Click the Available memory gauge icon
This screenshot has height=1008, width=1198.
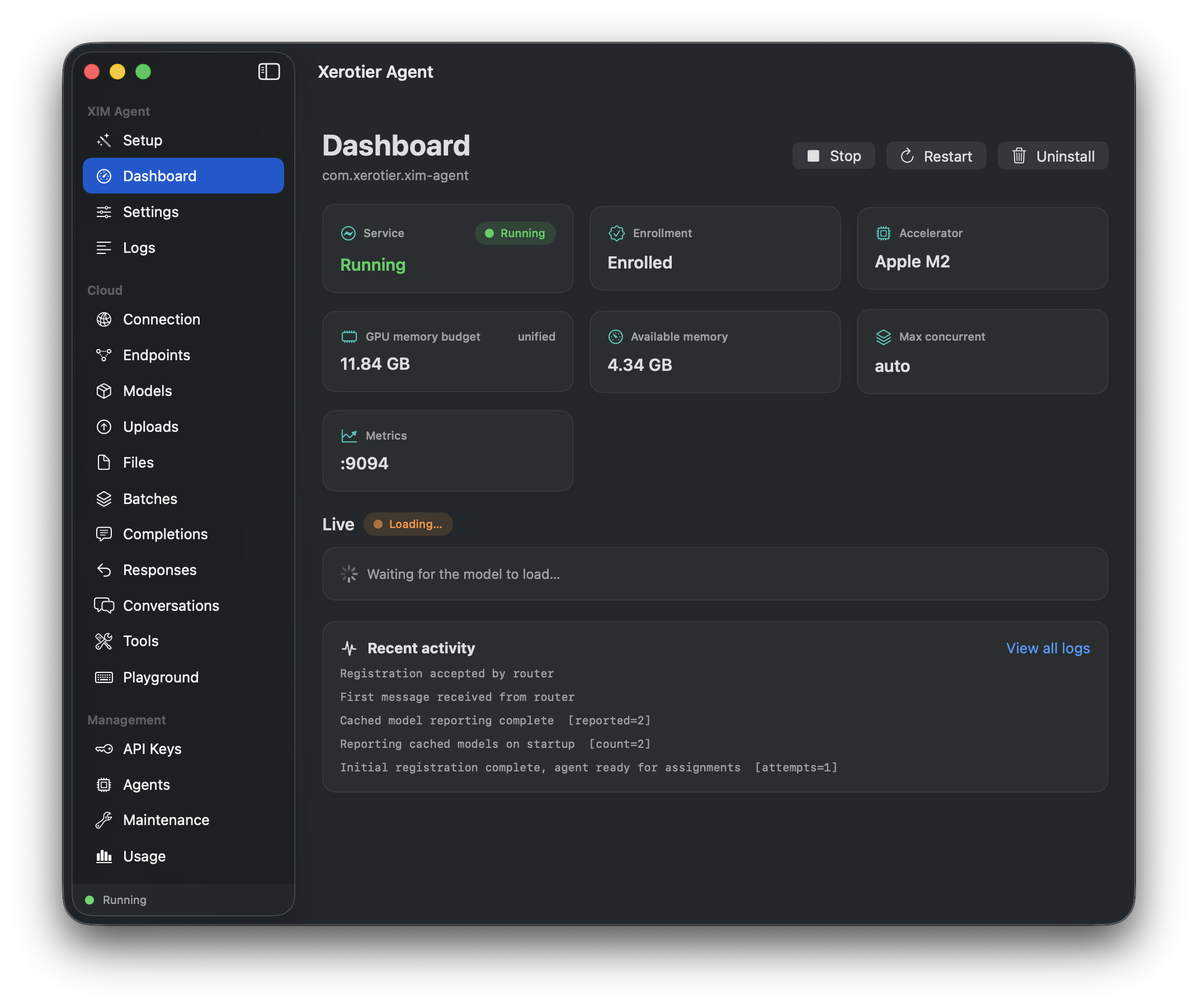coord(615,337)
